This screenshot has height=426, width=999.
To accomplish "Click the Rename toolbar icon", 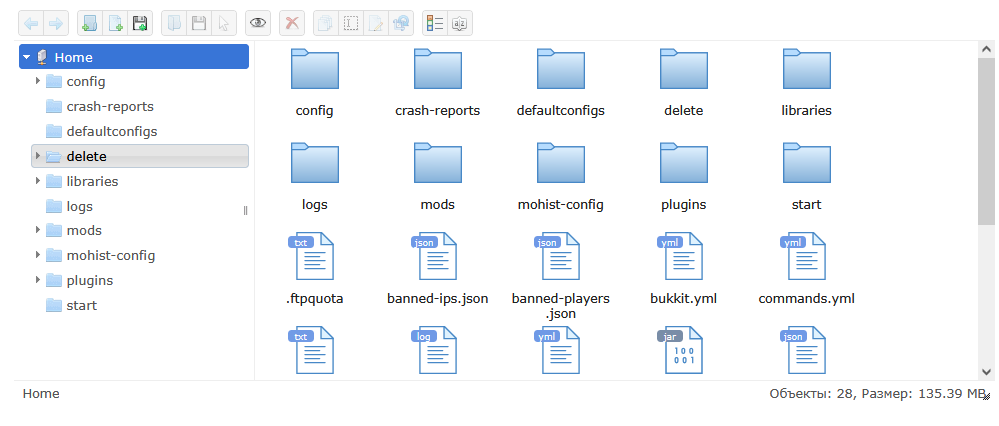I will click(350, 24).
